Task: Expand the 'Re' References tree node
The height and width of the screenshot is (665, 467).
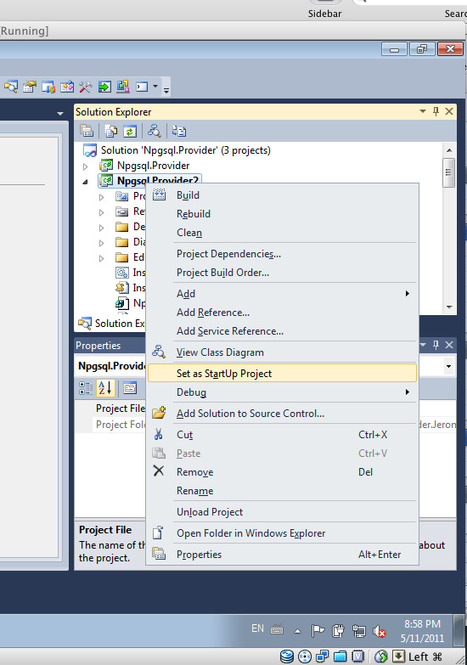Action: coord(101,212)
